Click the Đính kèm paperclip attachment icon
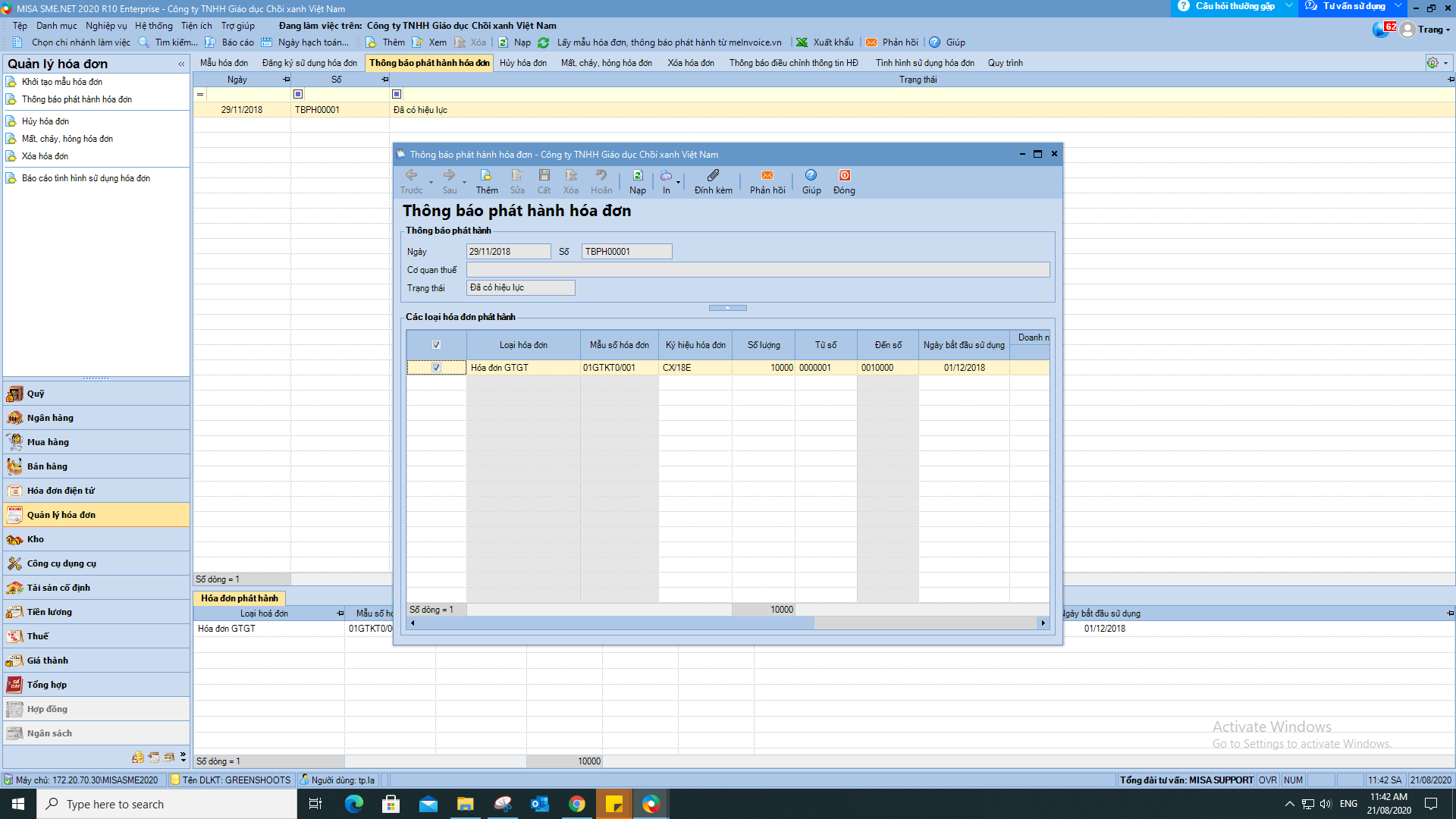The image size is (1456, 819). [713, 176]
